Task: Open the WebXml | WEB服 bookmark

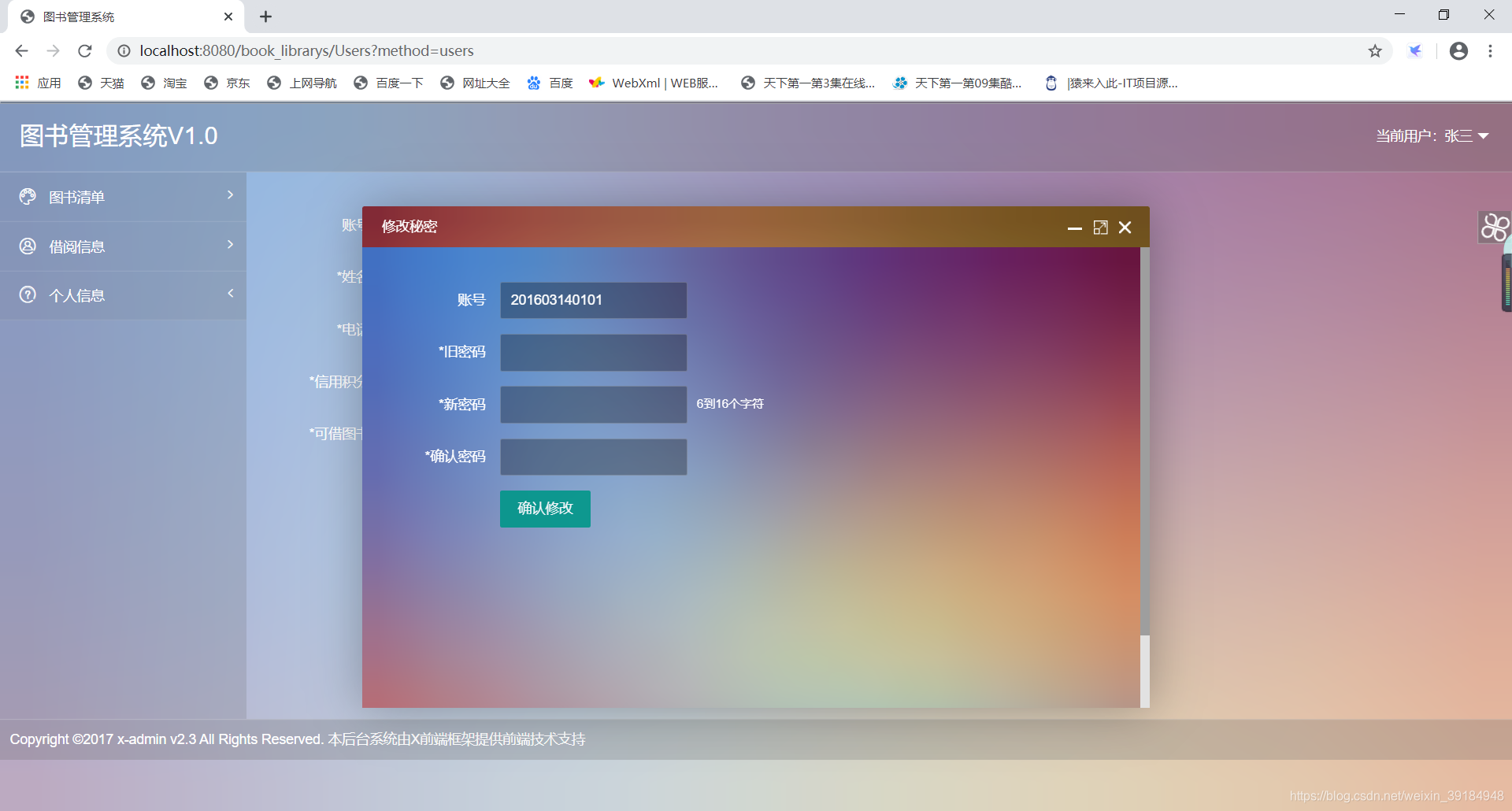Action: [x=654, y=83]
